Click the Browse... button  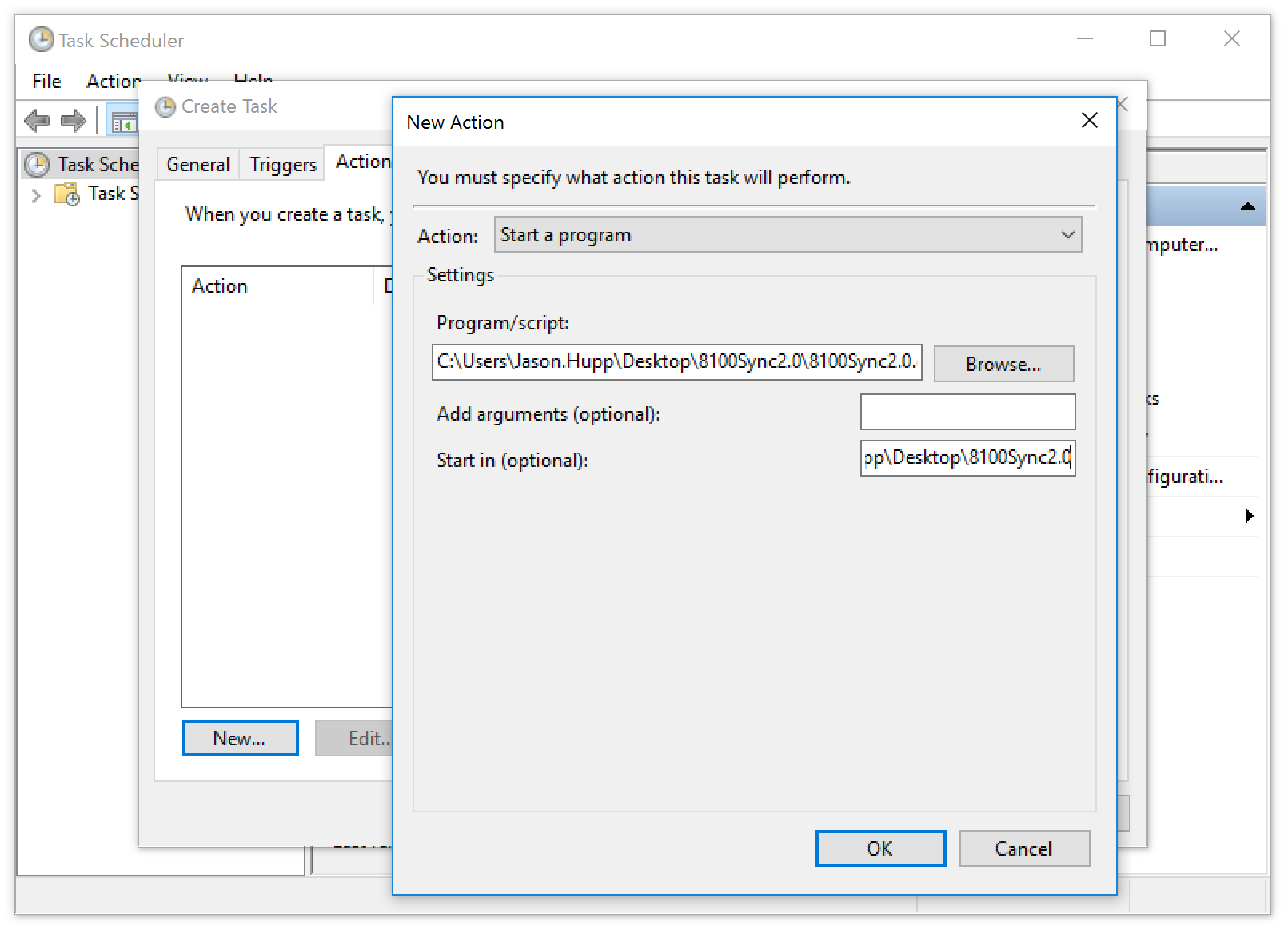[1003, 364]
